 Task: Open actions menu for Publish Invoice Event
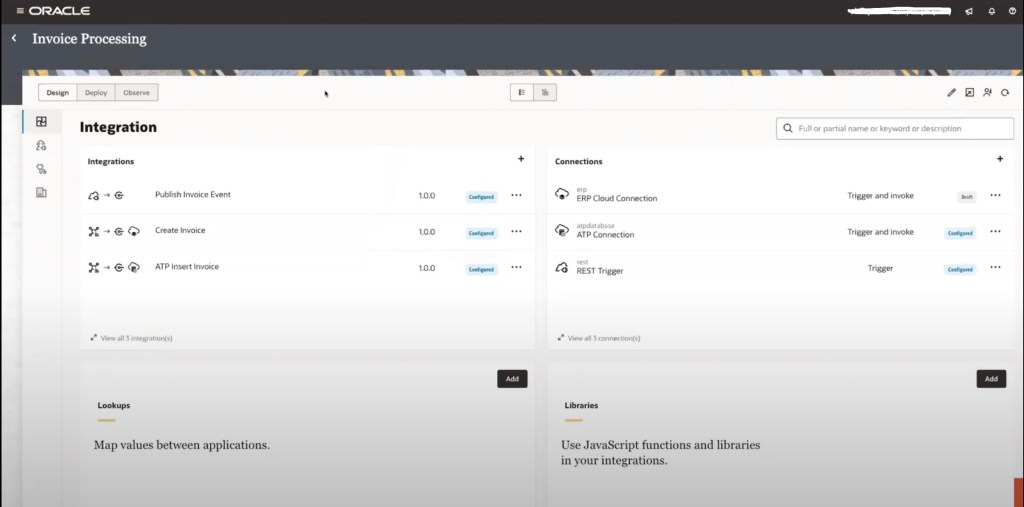tap(516, 196)
